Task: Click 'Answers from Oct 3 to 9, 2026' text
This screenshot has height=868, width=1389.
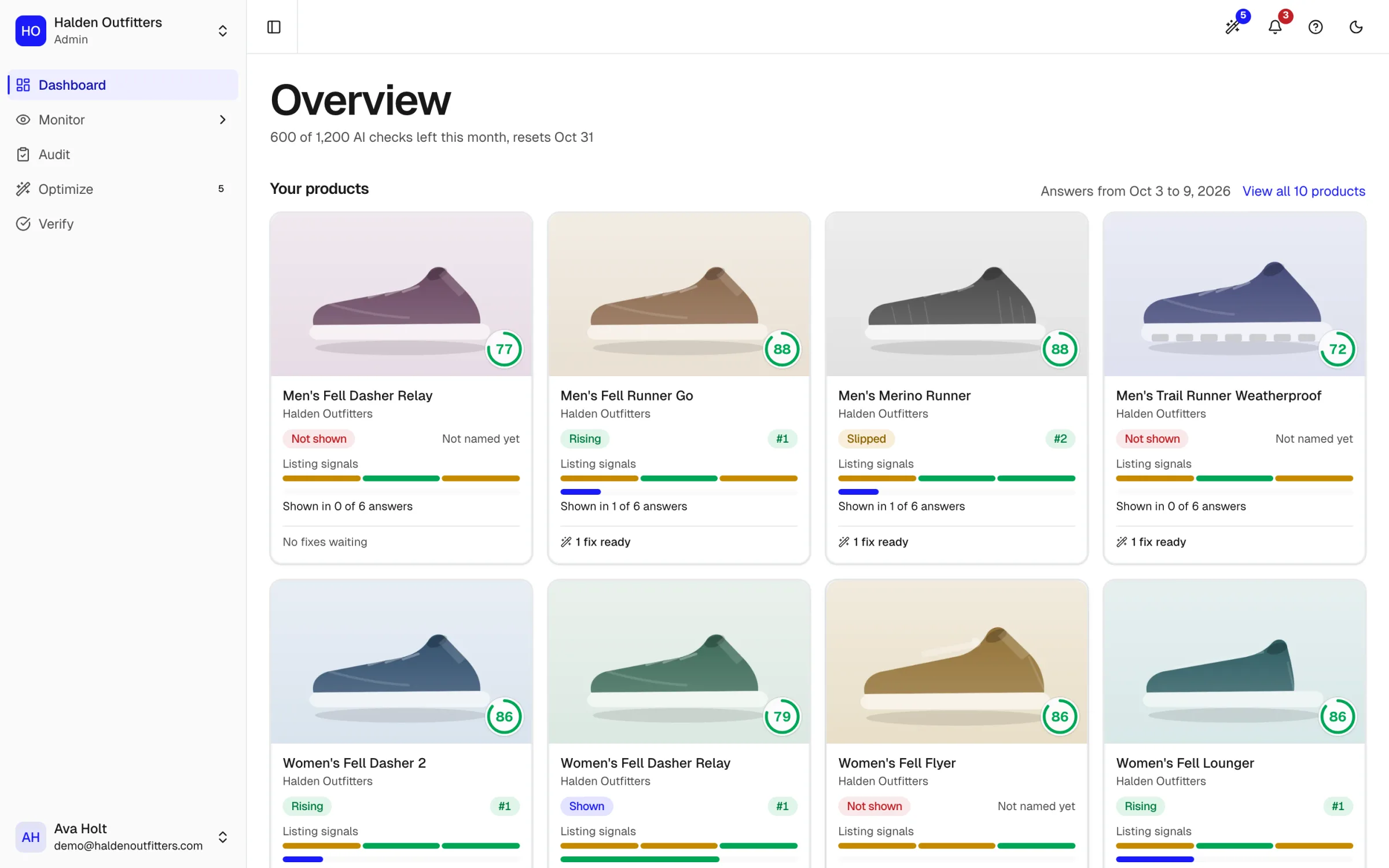Action: (1135, 191)
